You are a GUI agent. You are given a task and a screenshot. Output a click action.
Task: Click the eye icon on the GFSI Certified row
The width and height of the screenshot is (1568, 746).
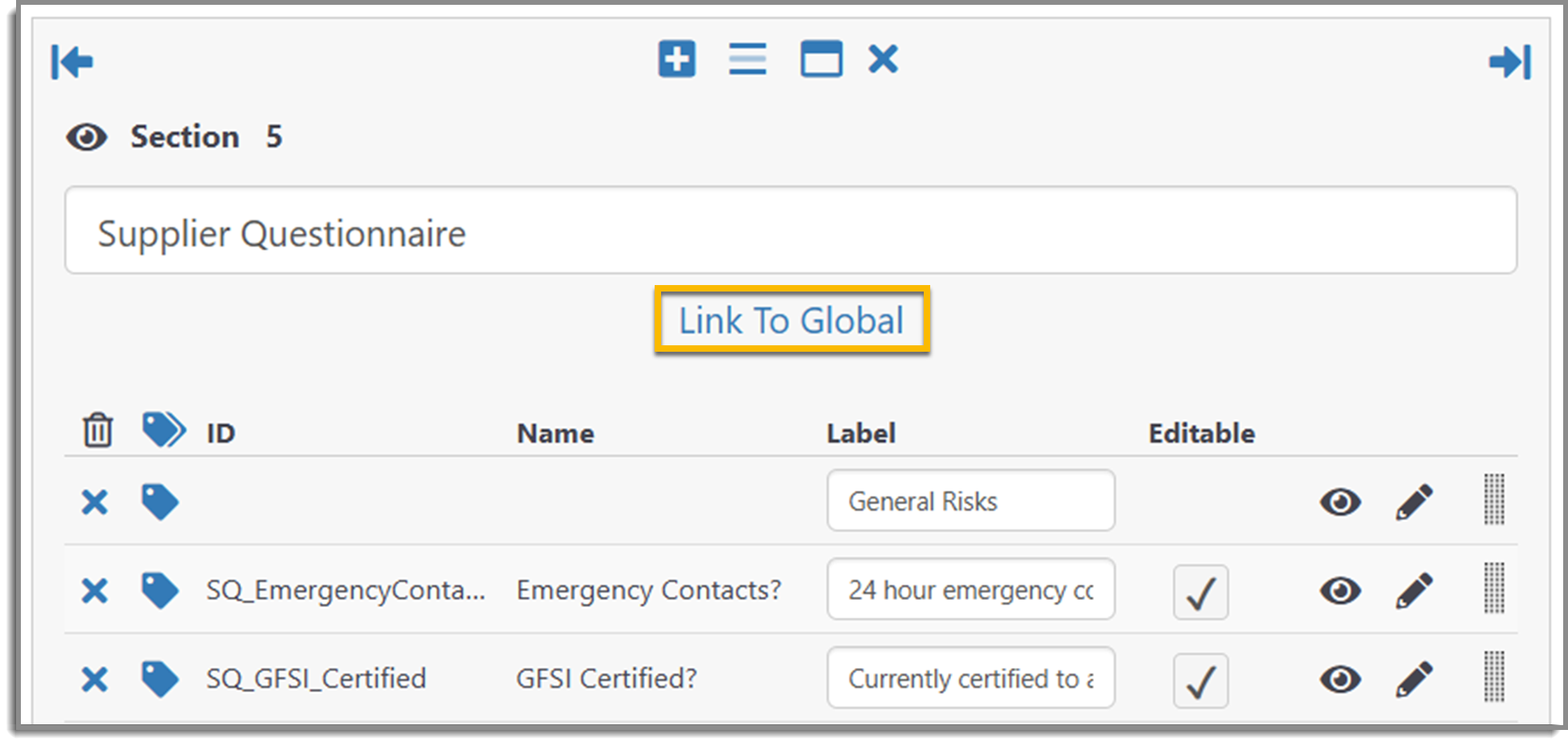1340,679
